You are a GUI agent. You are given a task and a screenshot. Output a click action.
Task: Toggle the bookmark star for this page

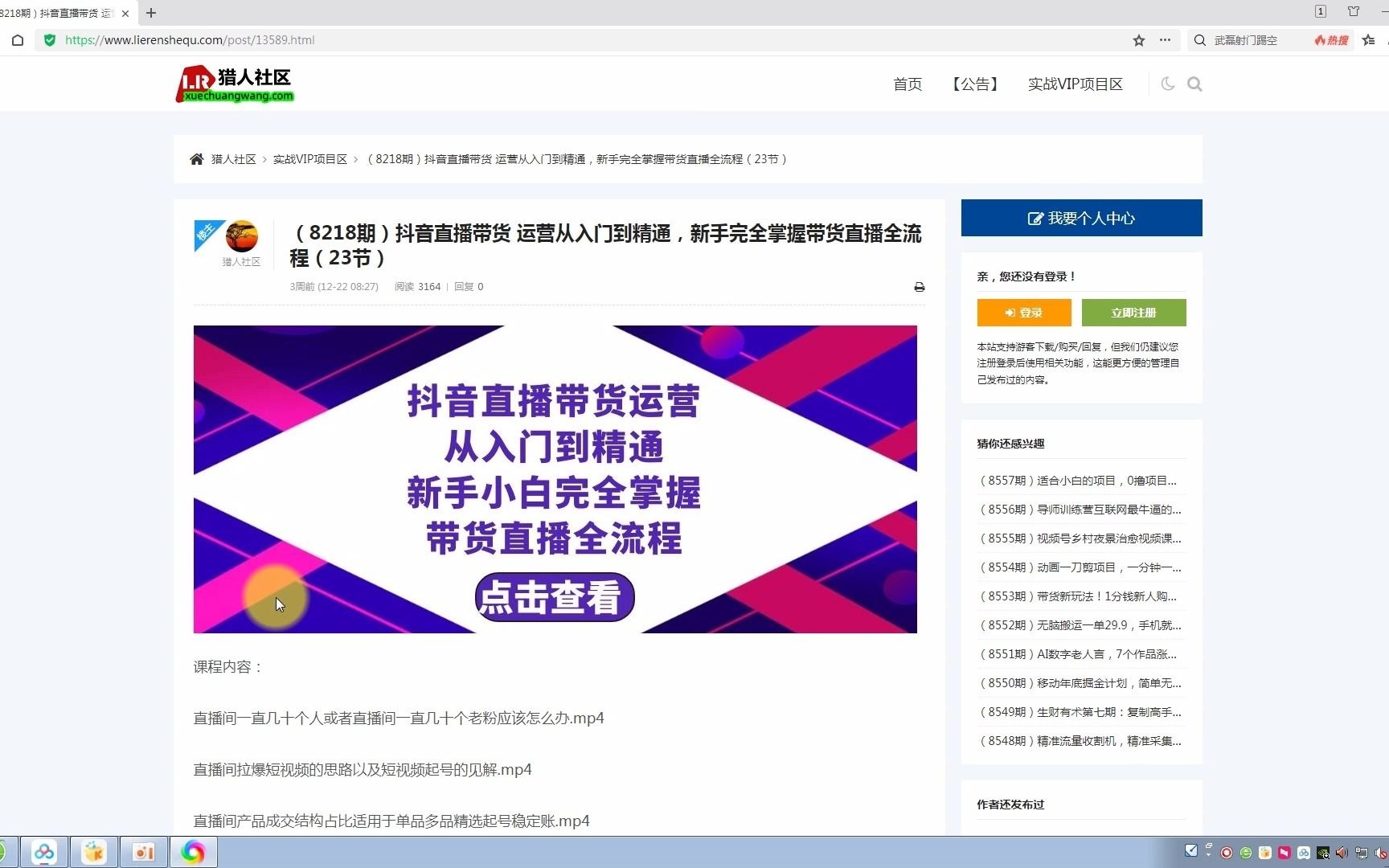(1138, 40)
